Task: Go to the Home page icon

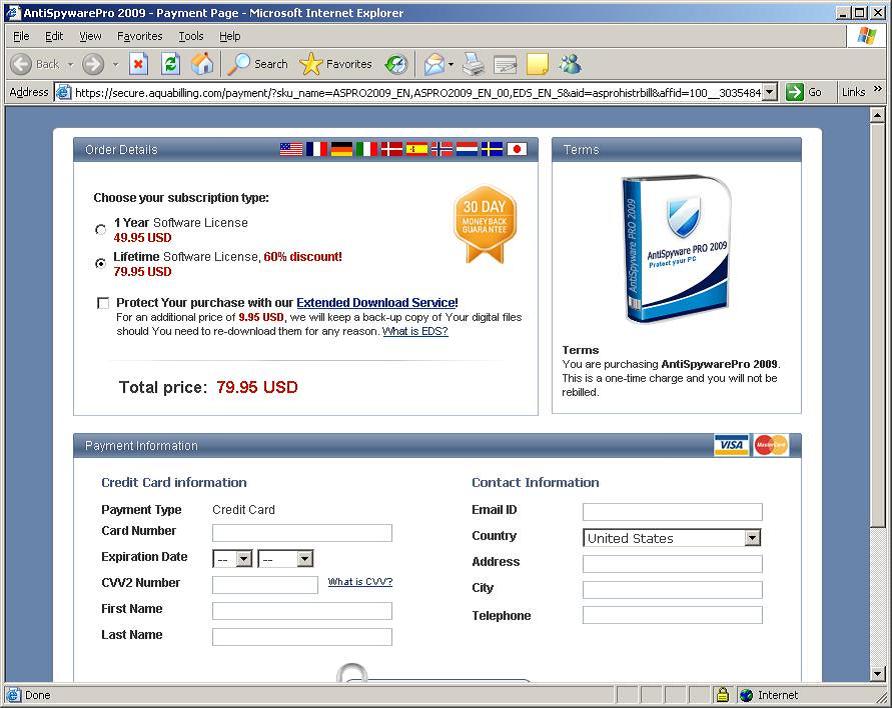Action: tap(202, 64)
